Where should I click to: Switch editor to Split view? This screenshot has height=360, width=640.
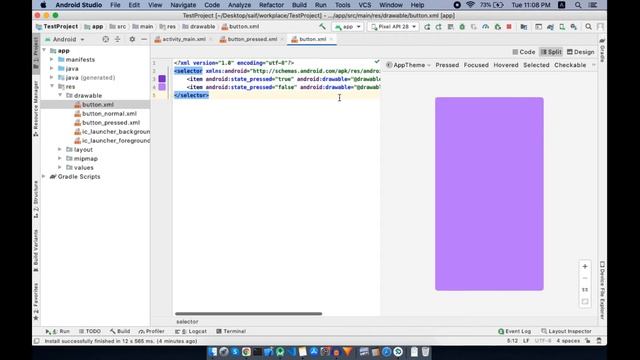point(551,52)
